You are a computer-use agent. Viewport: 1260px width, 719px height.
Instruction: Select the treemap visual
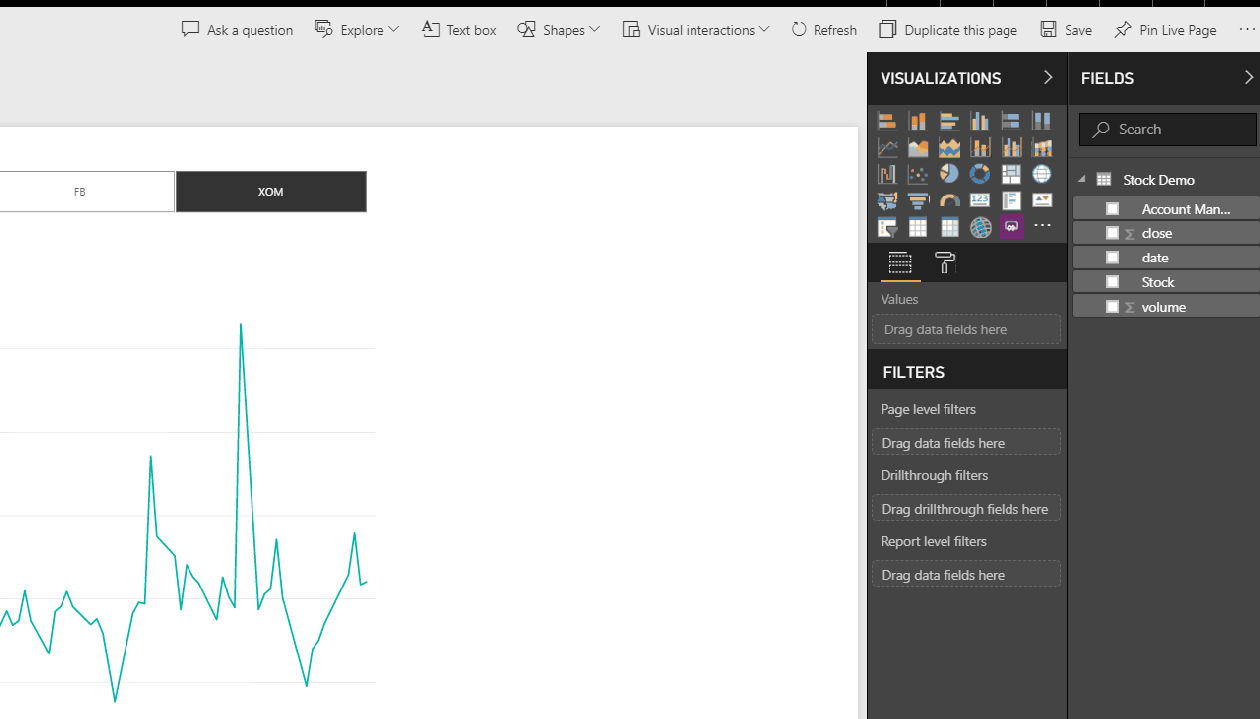tap(1011, 174)
